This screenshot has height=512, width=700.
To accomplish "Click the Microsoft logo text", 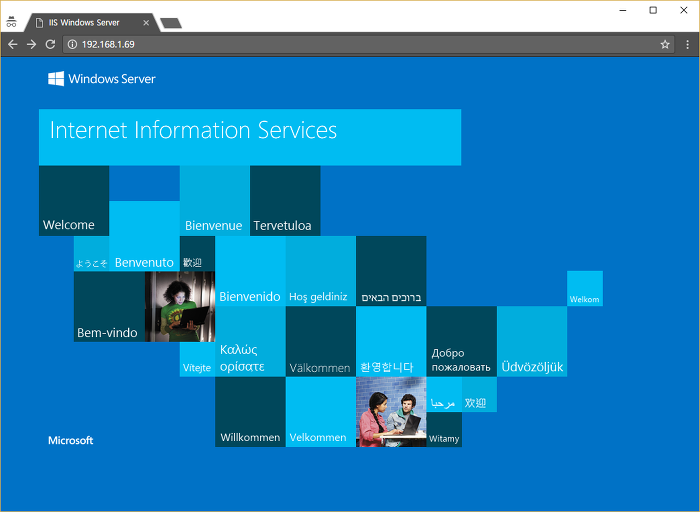I will point(71,441).
